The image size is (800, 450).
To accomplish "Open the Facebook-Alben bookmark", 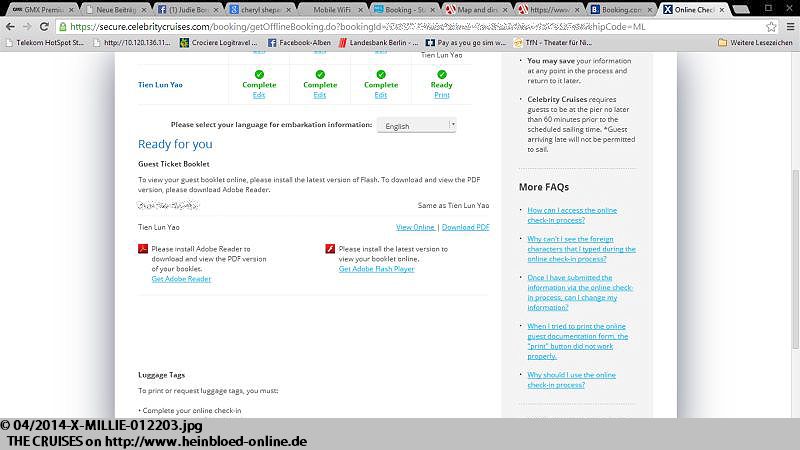I will pos(299,43).
